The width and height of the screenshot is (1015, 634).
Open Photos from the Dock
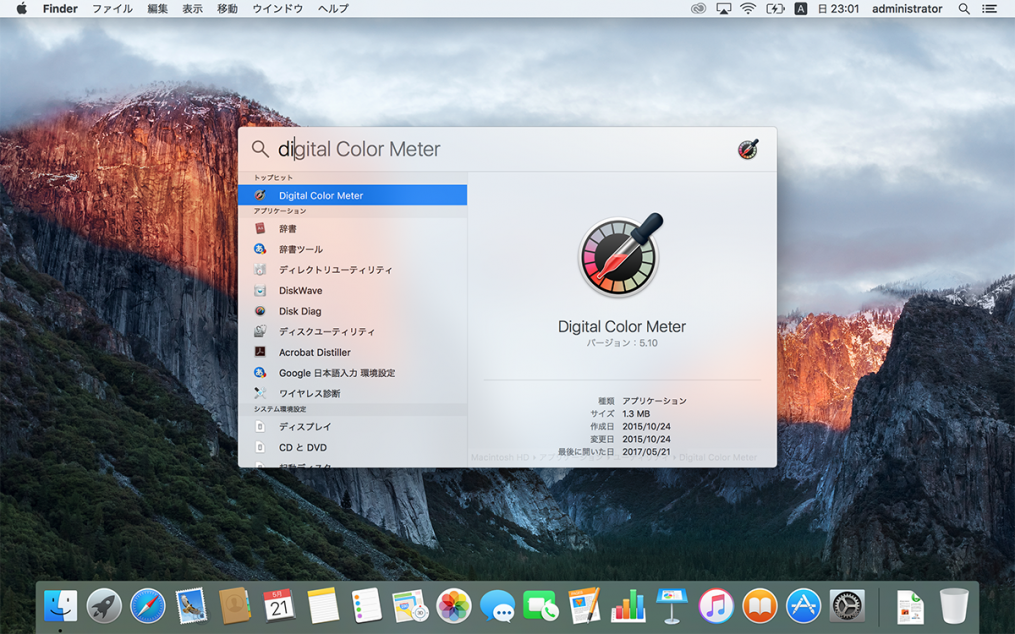[454, 606]
